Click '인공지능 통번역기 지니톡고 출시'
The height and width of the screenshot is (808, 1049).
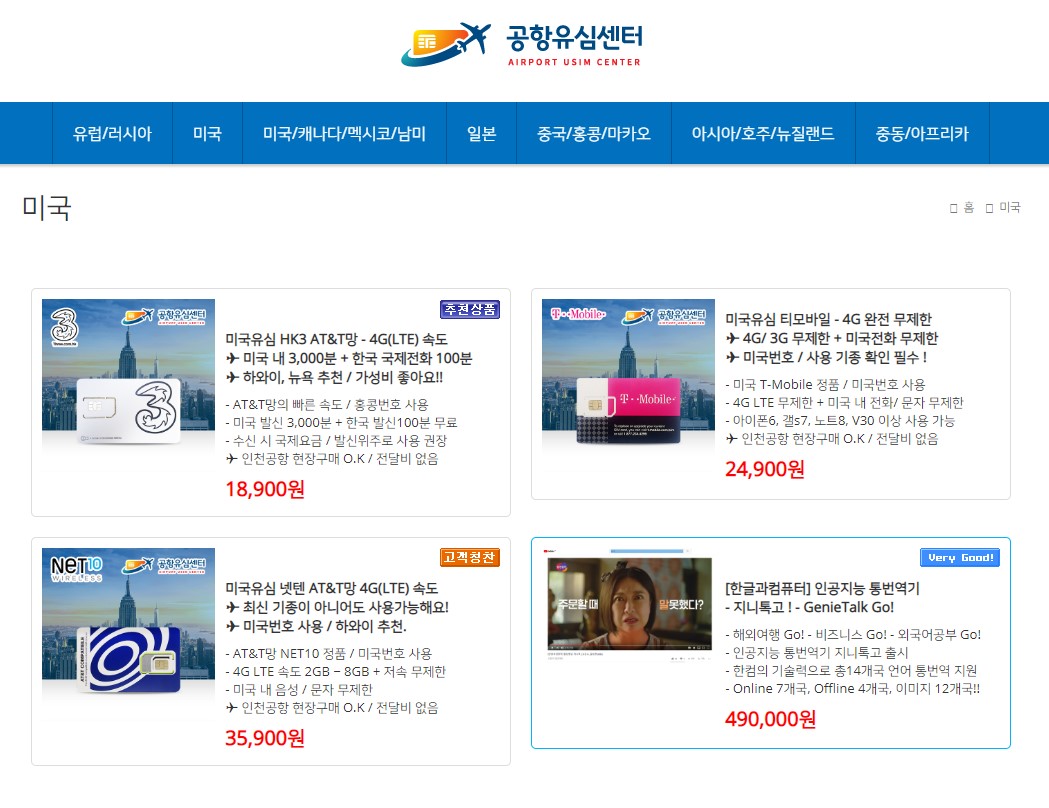[821, 653]
